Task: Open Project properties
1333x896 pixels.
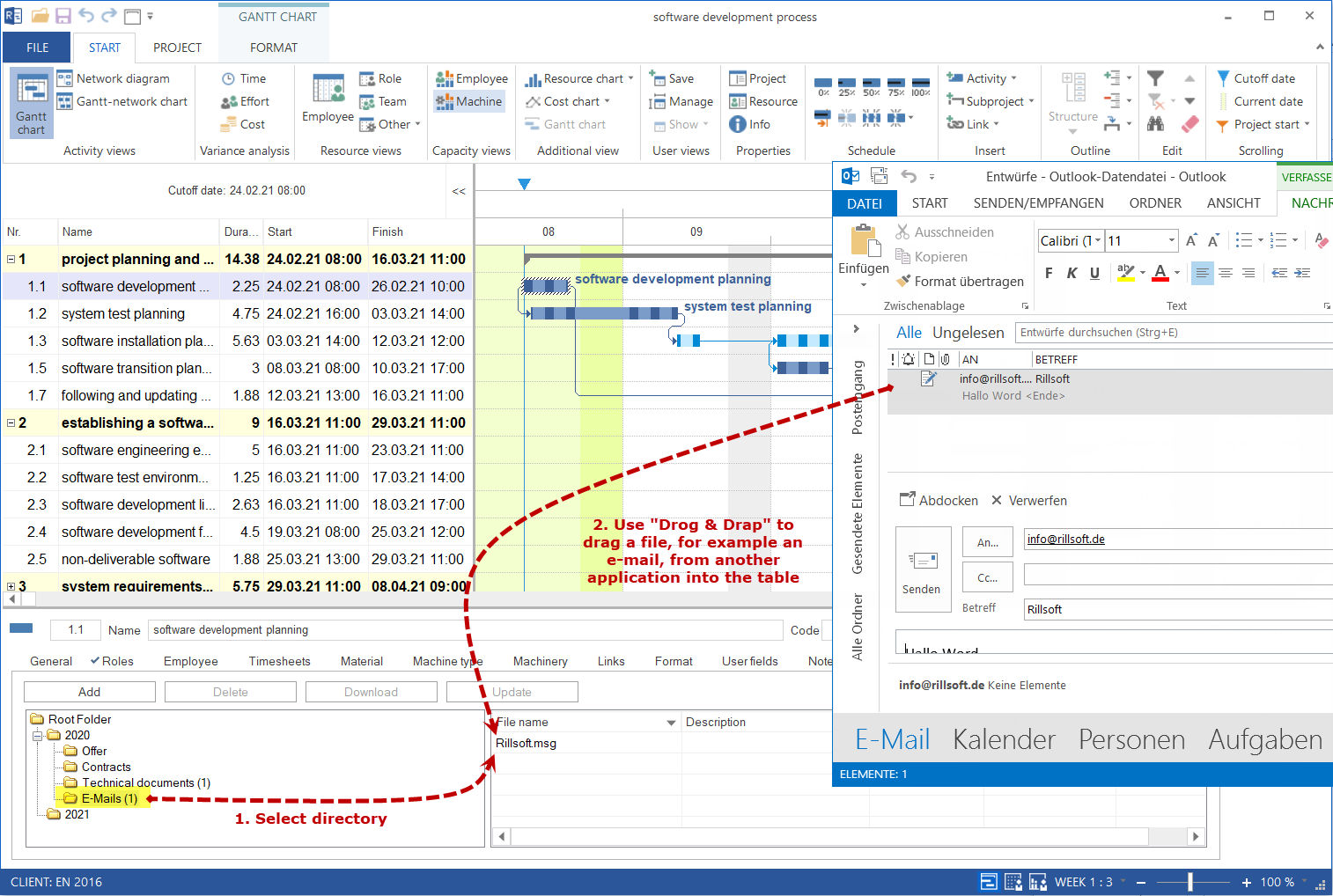Action: 757,78
